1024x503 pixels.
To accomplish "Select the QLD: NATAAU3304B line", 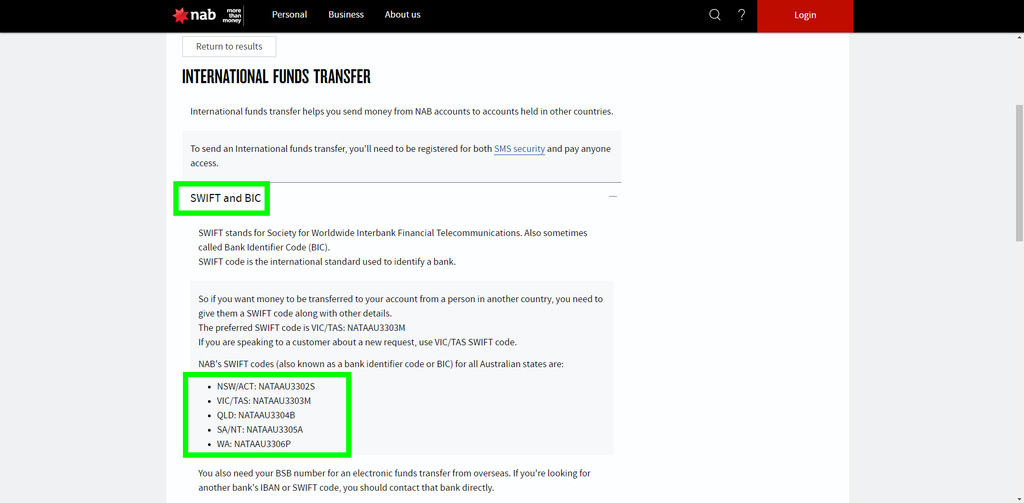I will [x=256, y=415].
